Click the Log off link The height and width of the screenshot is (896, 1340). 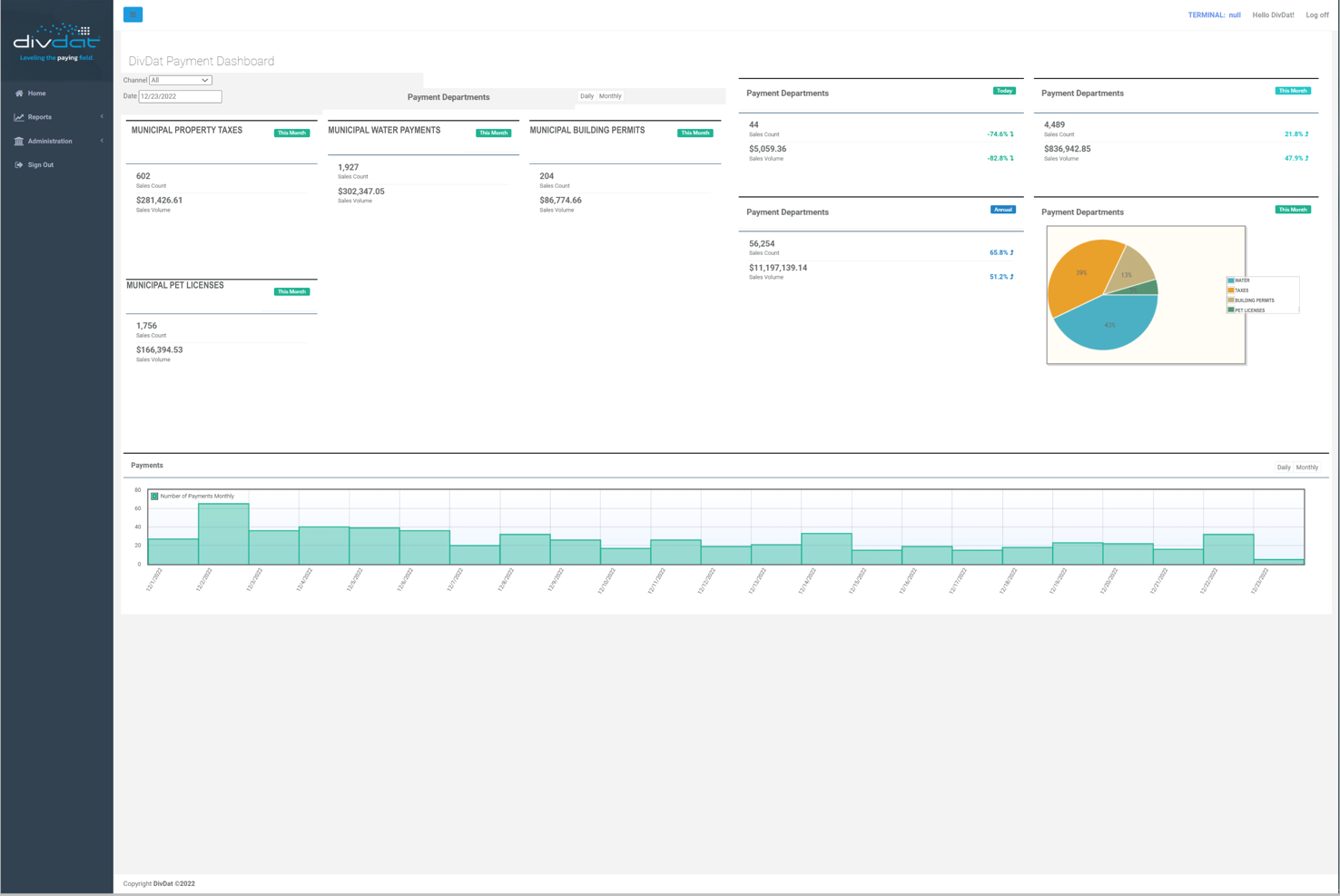[x=1316, y=15]
